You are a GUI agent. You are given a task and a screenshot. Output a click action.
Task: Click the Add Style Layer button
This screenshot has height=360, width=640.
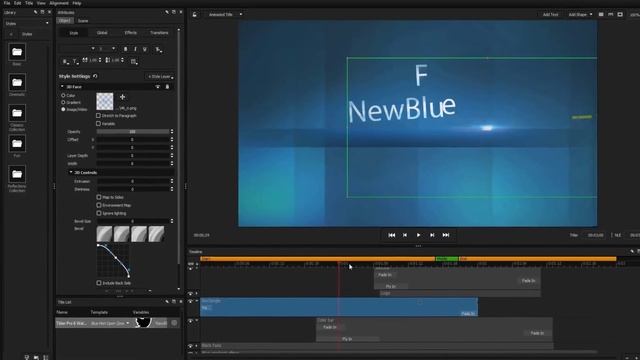[x=160, y=76]
